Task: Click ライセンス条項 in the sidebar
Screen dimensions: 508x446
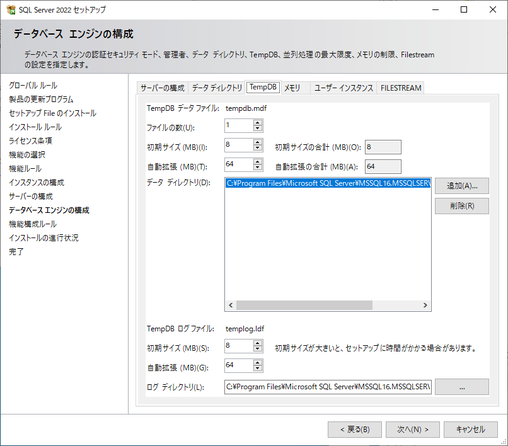Action: [x=30, y=141]
